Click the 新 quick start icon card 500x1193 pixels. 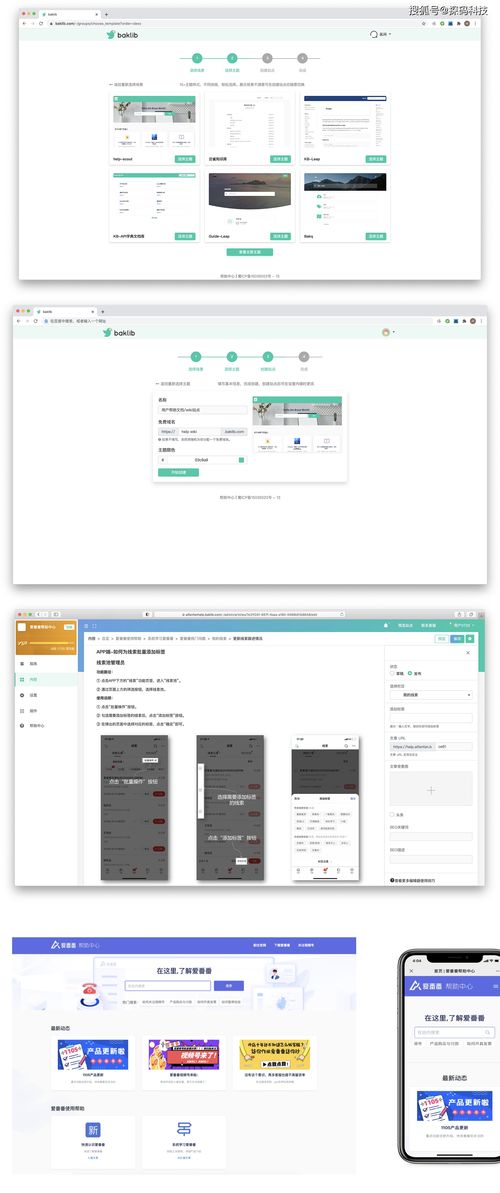(x=92, y=1129)
